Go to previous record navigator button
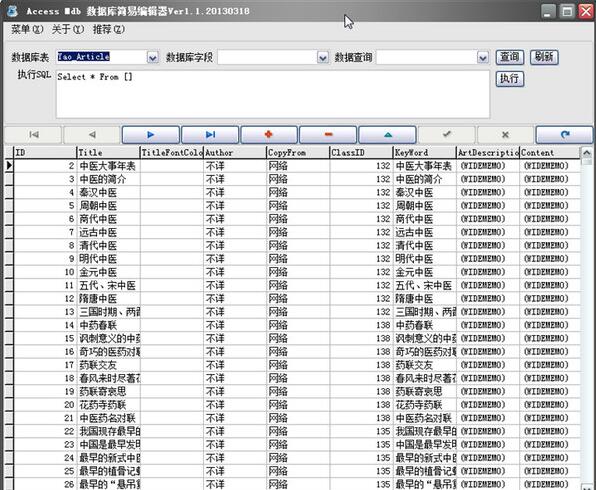The image size is (596, 490). pyautogui.click(x=92, y=135)
